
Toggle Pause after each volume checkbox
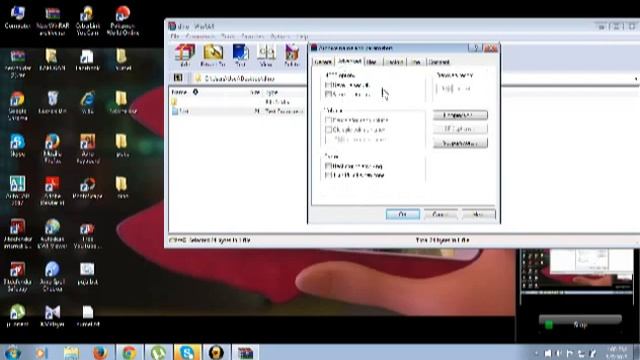click(x=328, y=120)
